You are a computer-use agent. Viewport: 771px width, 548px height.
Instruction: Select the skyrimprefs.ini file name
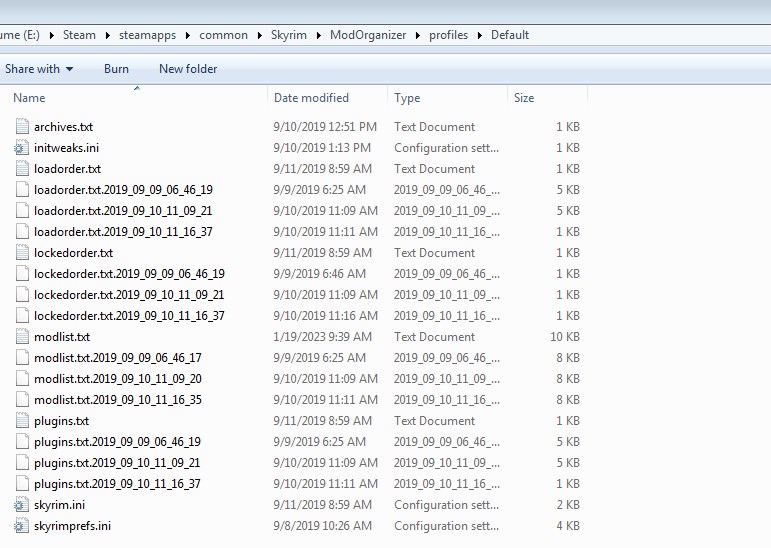(72, 526)
